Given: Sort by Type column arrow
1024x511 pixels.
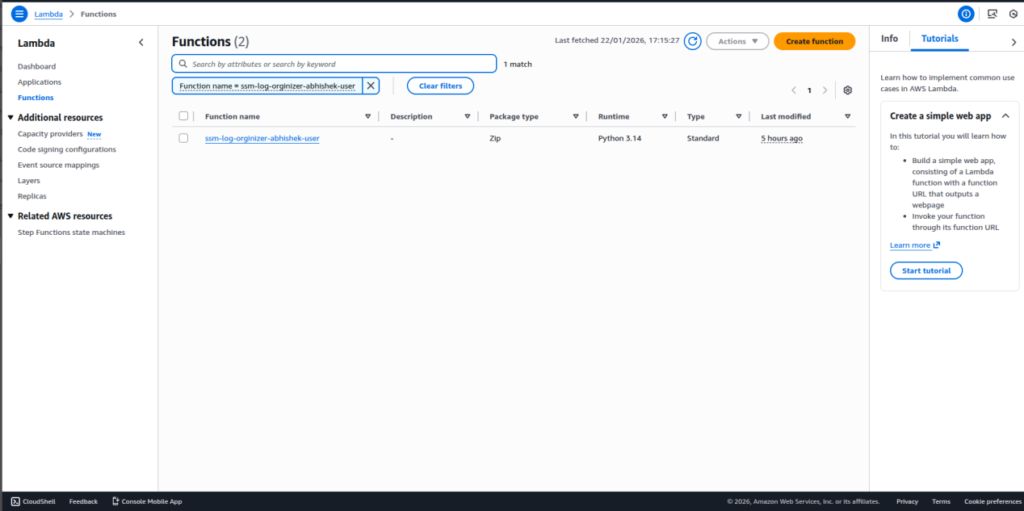Looking at the screenshot, I should coord(739,116).
